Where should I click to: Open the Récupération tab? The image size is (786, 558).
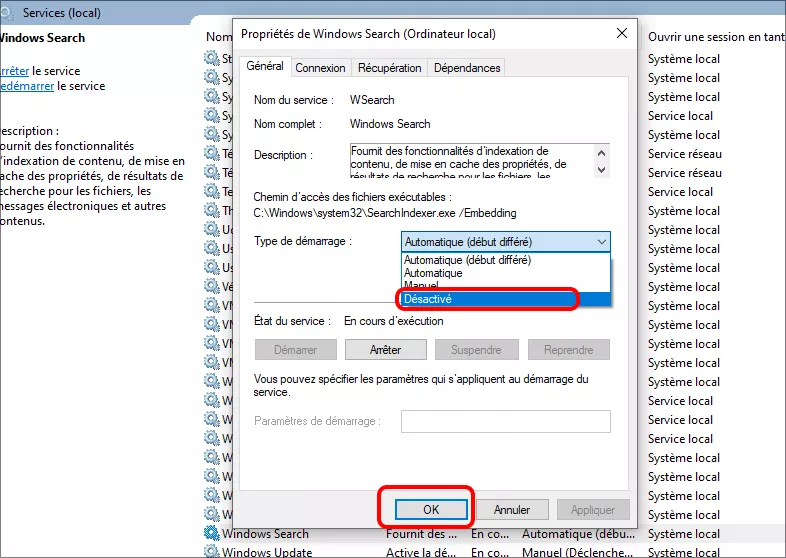[x=390, y=68]
